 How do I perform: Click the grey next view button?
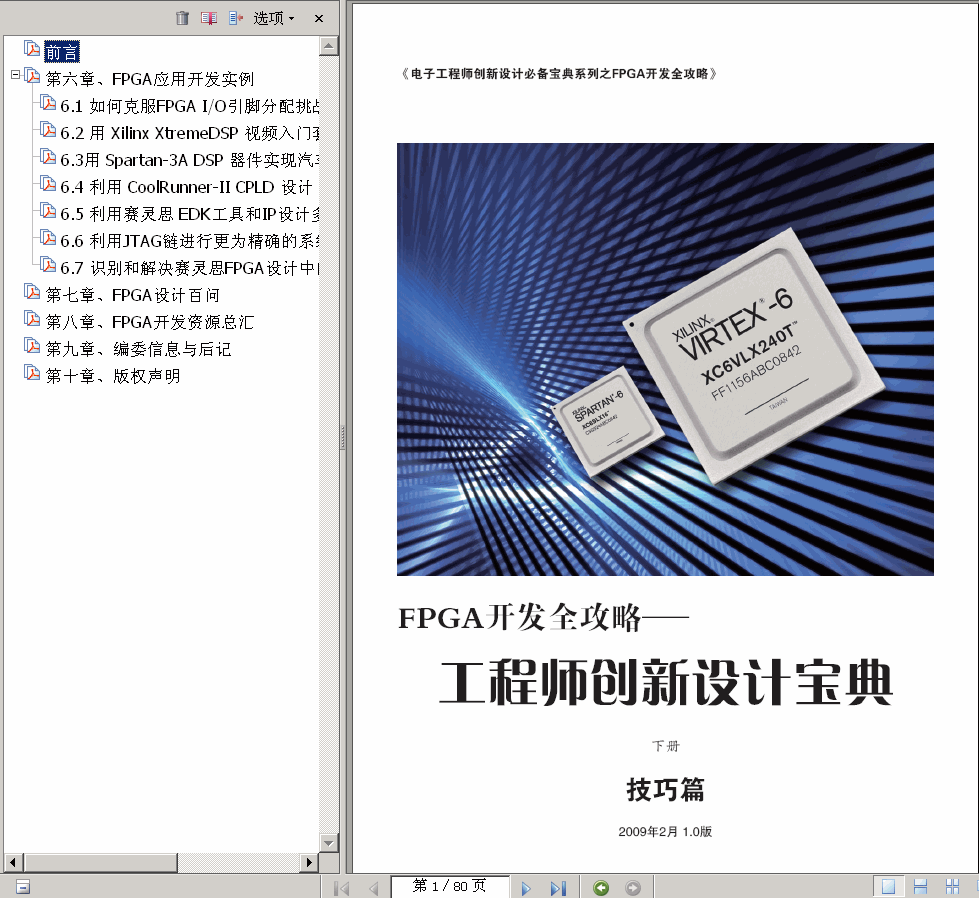pos(632,887)
